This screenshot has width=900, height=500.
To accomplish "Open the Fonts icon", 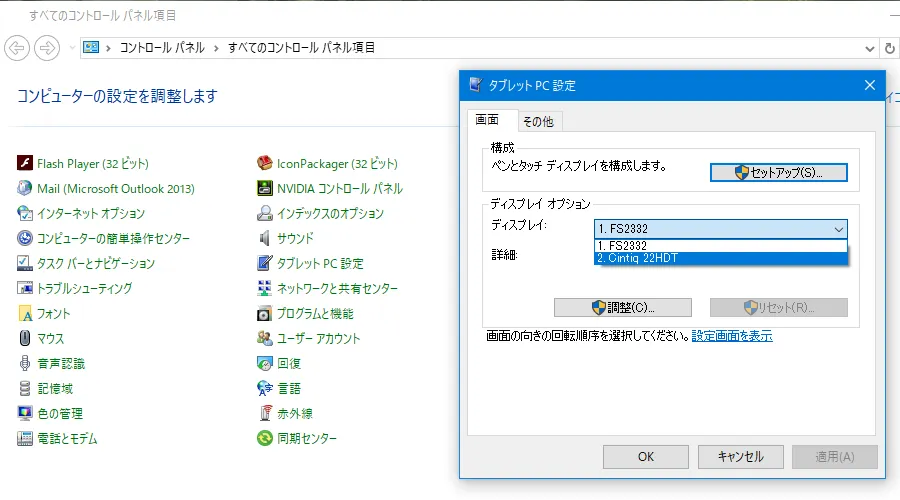I will click(25, 313).
